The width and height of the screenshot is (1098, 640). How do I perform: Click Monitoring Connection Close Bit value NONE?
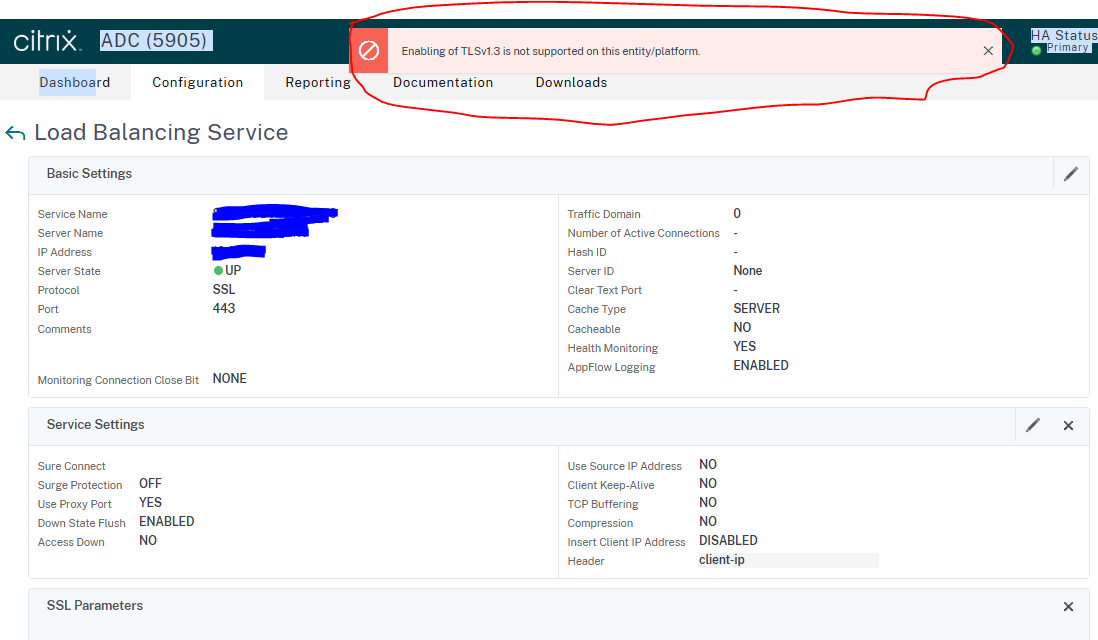click(x=230, y=379)
